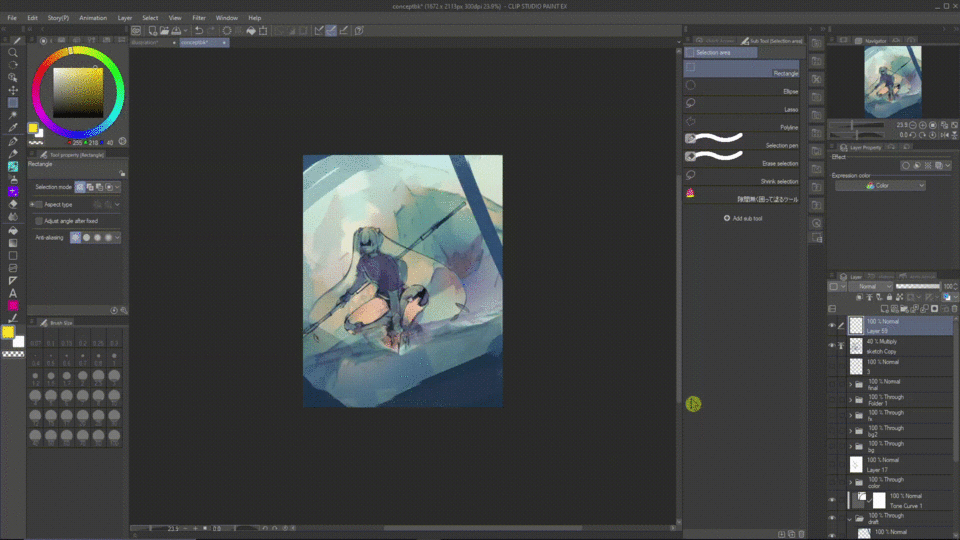Click Navigator zoom in plus icon

[x=923, y=125]
